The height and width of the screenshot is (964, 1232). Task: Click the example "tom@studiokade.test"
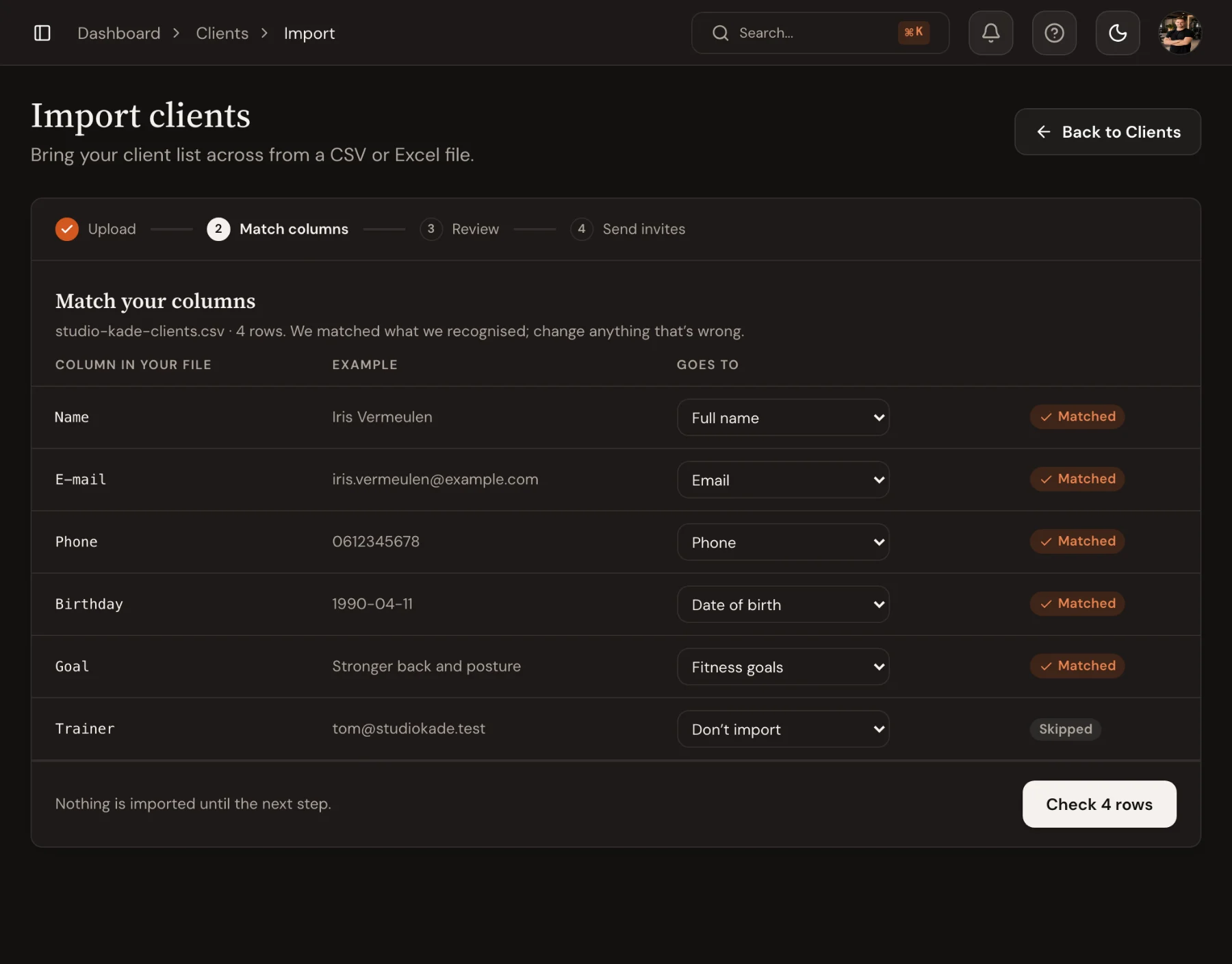pyautogui.click(x=409, y=728)
